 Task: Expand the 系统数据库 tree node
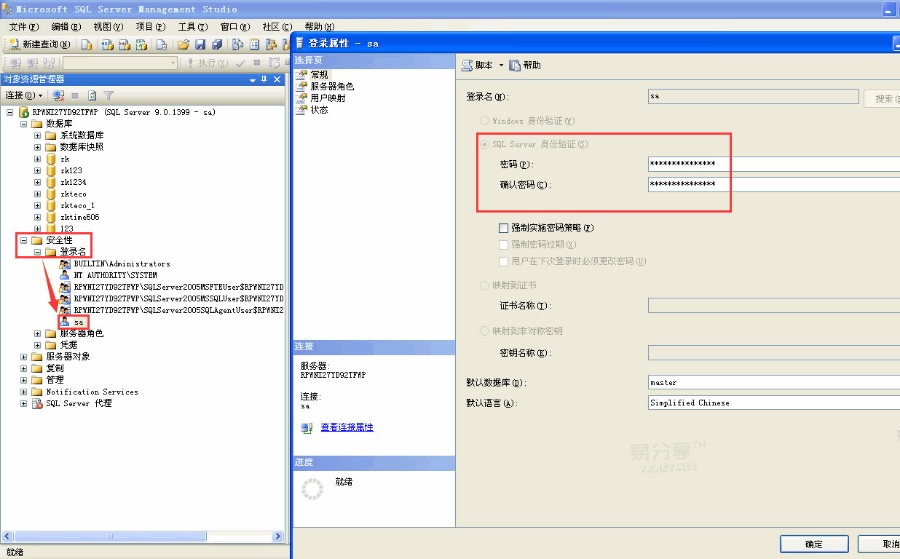[37, 135]
